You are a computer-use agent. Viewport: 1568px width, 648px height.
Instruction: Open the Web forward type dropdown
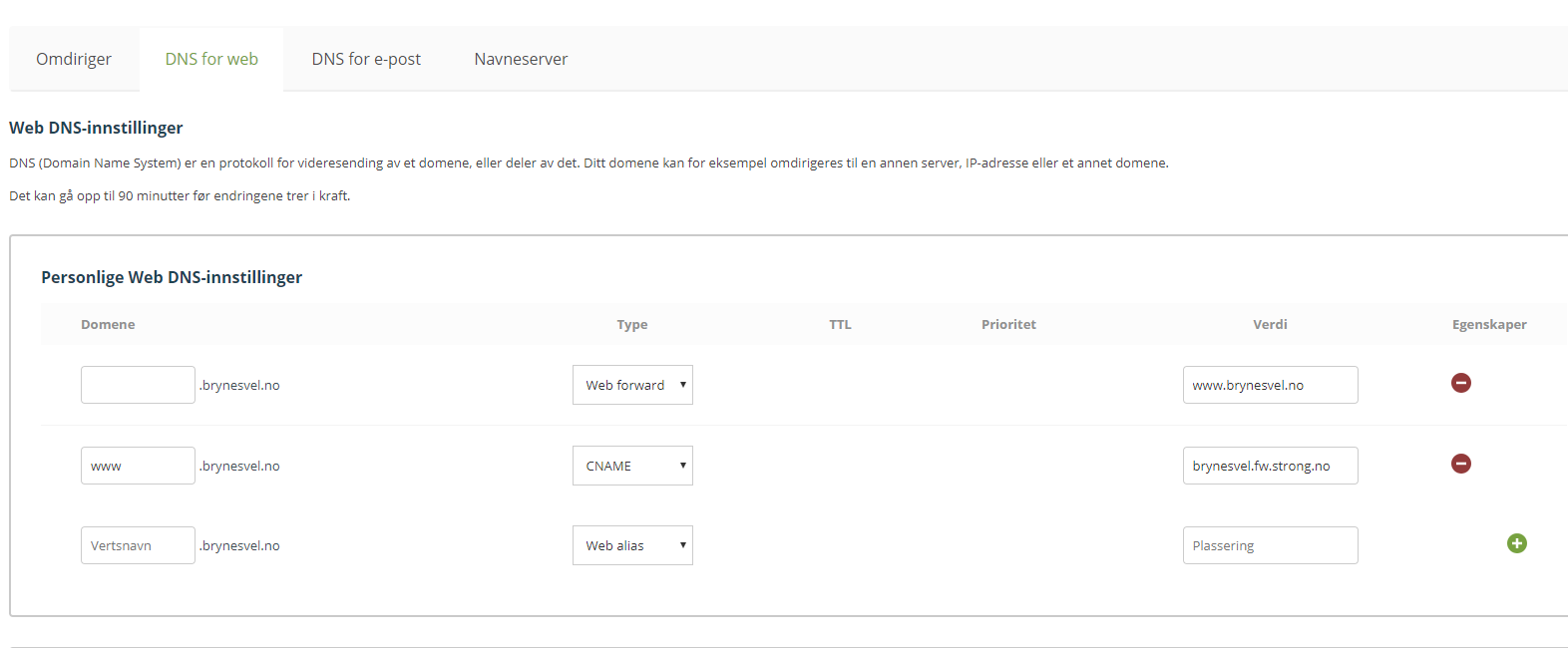tap(632, 385)
